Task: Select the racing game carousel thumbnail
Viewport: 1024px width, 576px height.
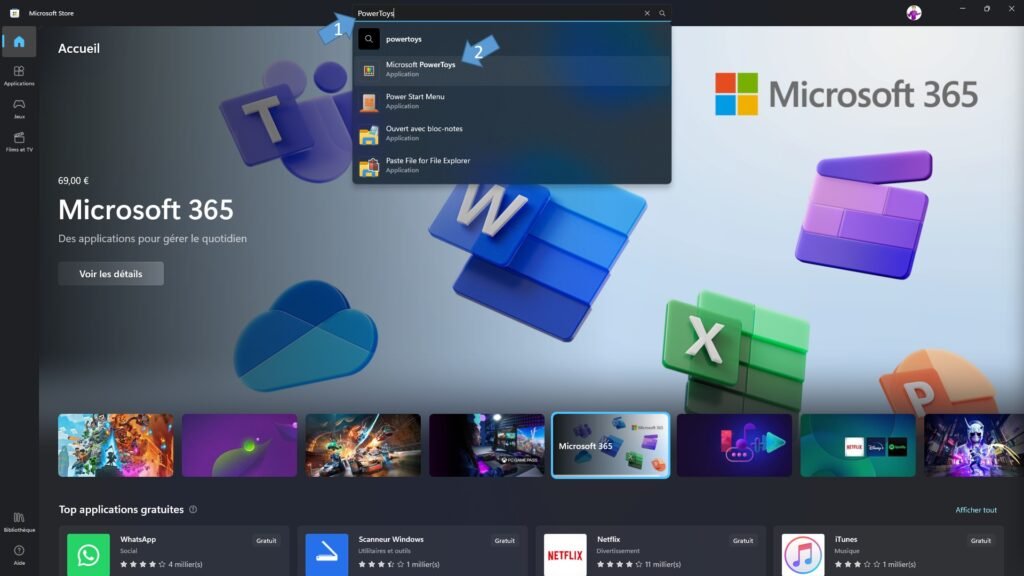Action: point(363,445)
